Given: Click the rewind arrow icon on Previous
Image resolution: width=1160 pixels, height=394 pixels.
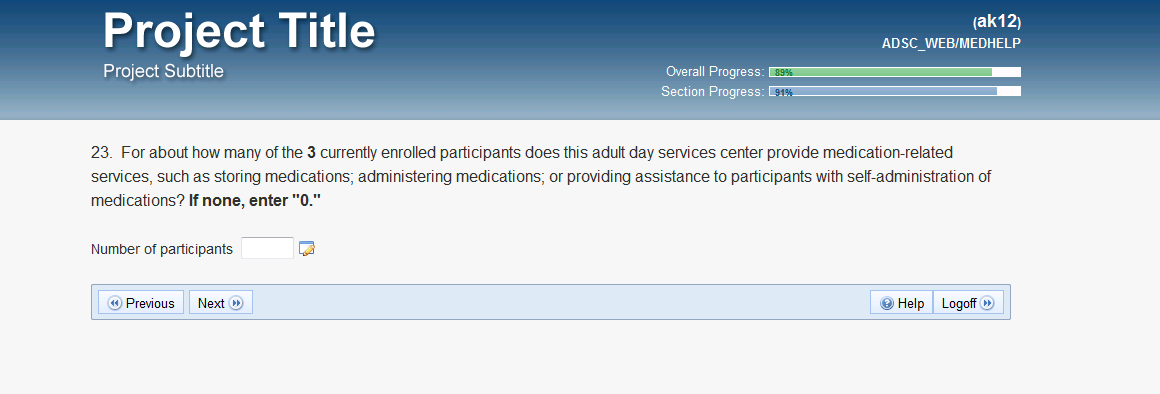Looking at the screenshot, I should (x=115, y=303).
